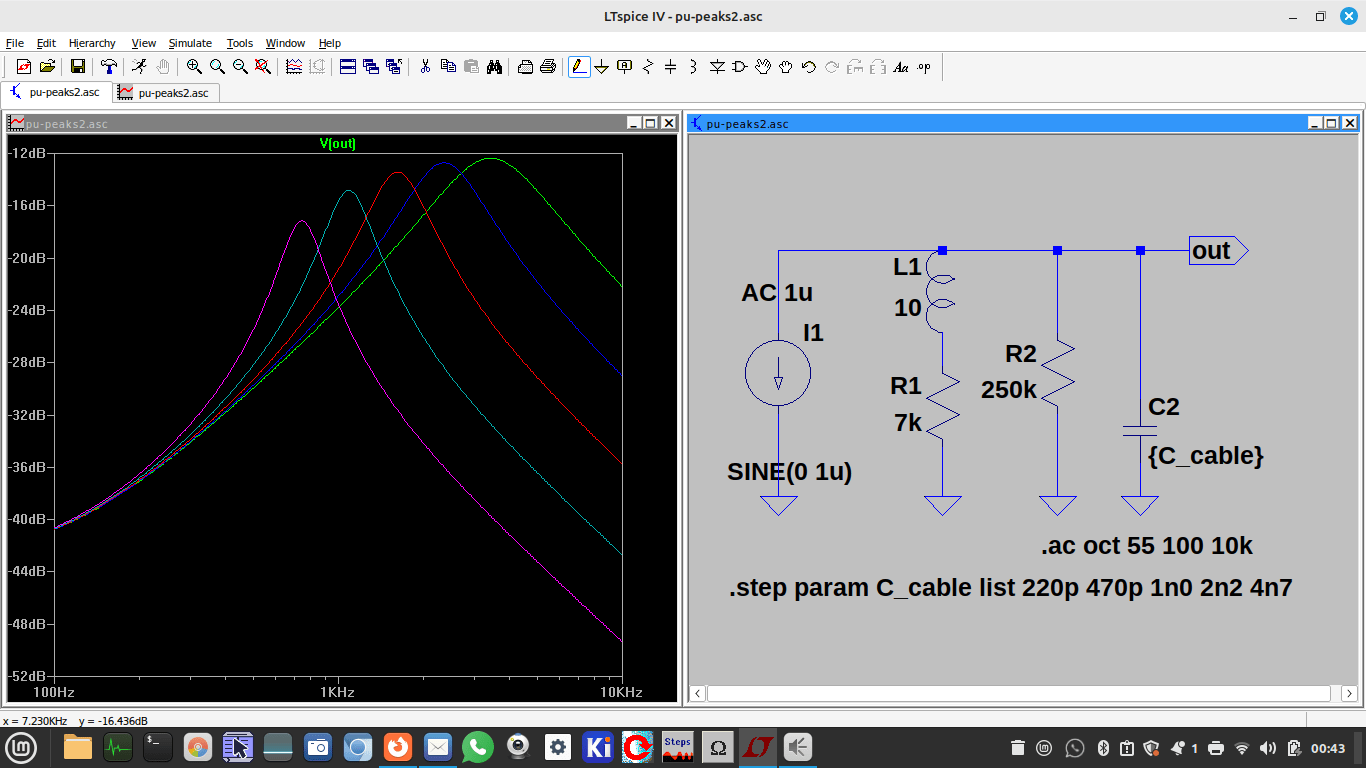This screenshot has width=1366, height=768.
Task: Click the 250k value of R2
Action: click(1009, 390)
